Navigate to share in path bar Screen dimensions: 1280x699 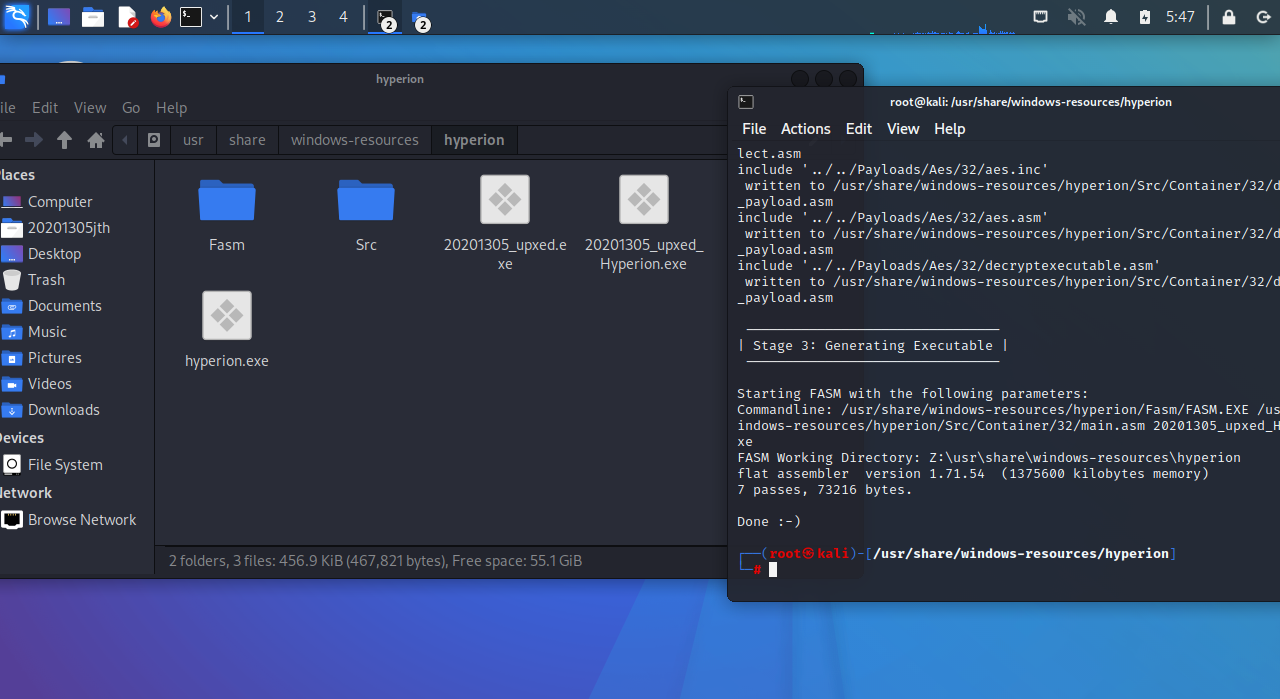click(x=247, y=140)
